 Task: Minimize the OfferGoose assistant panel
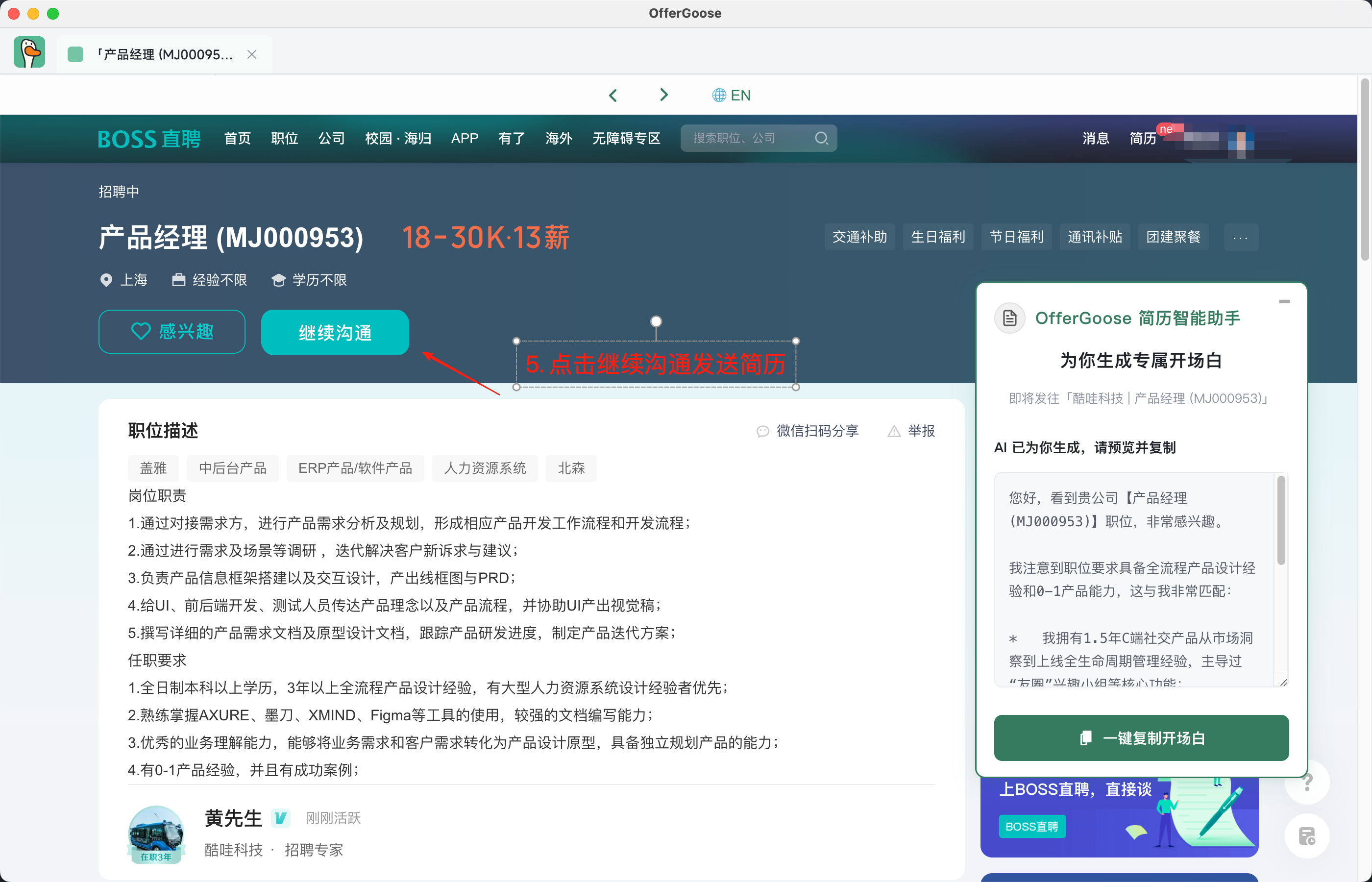tap(1284, 301)
